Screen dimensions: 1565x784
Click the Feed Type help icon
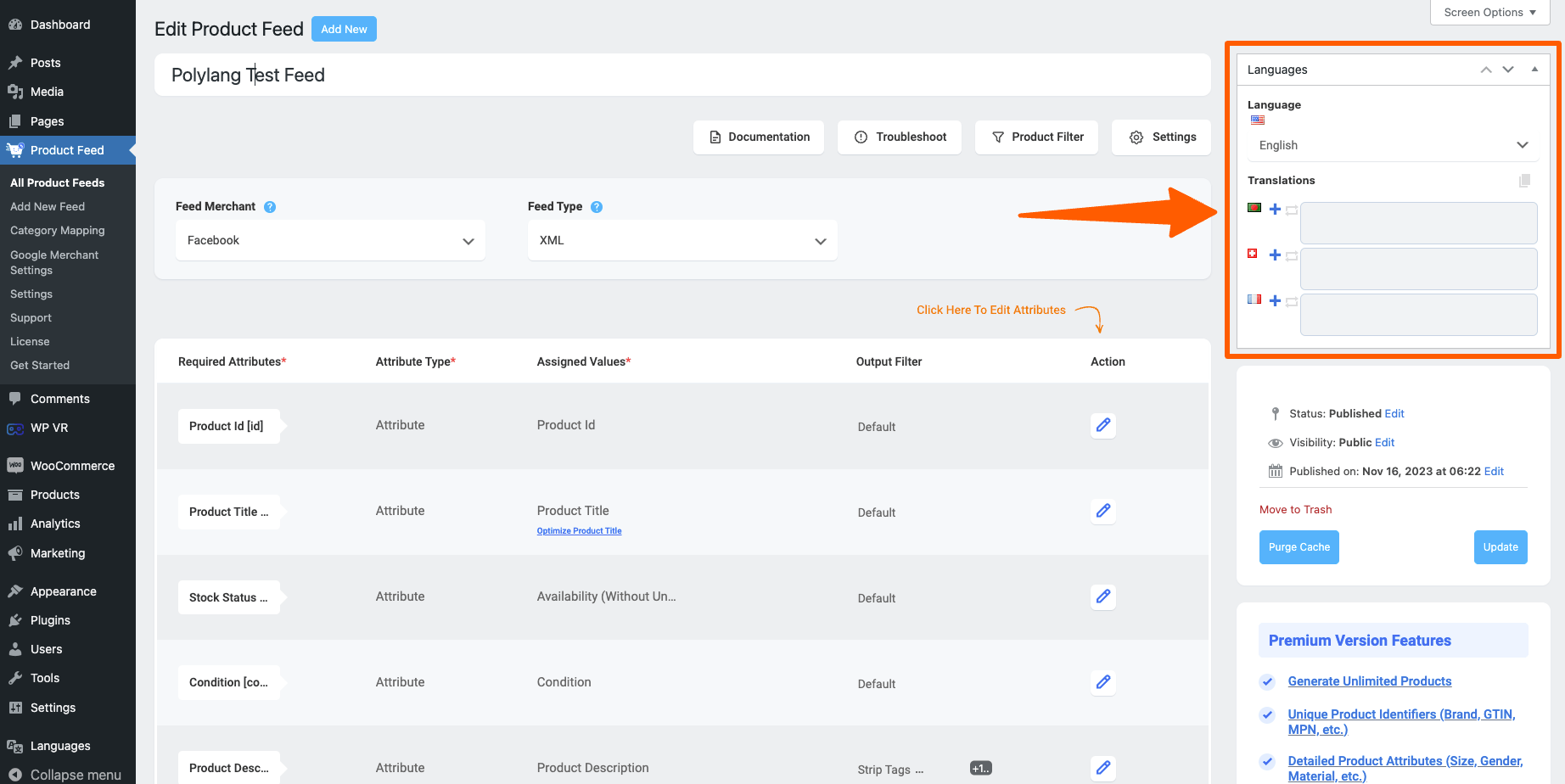click(x=597, y=207)
